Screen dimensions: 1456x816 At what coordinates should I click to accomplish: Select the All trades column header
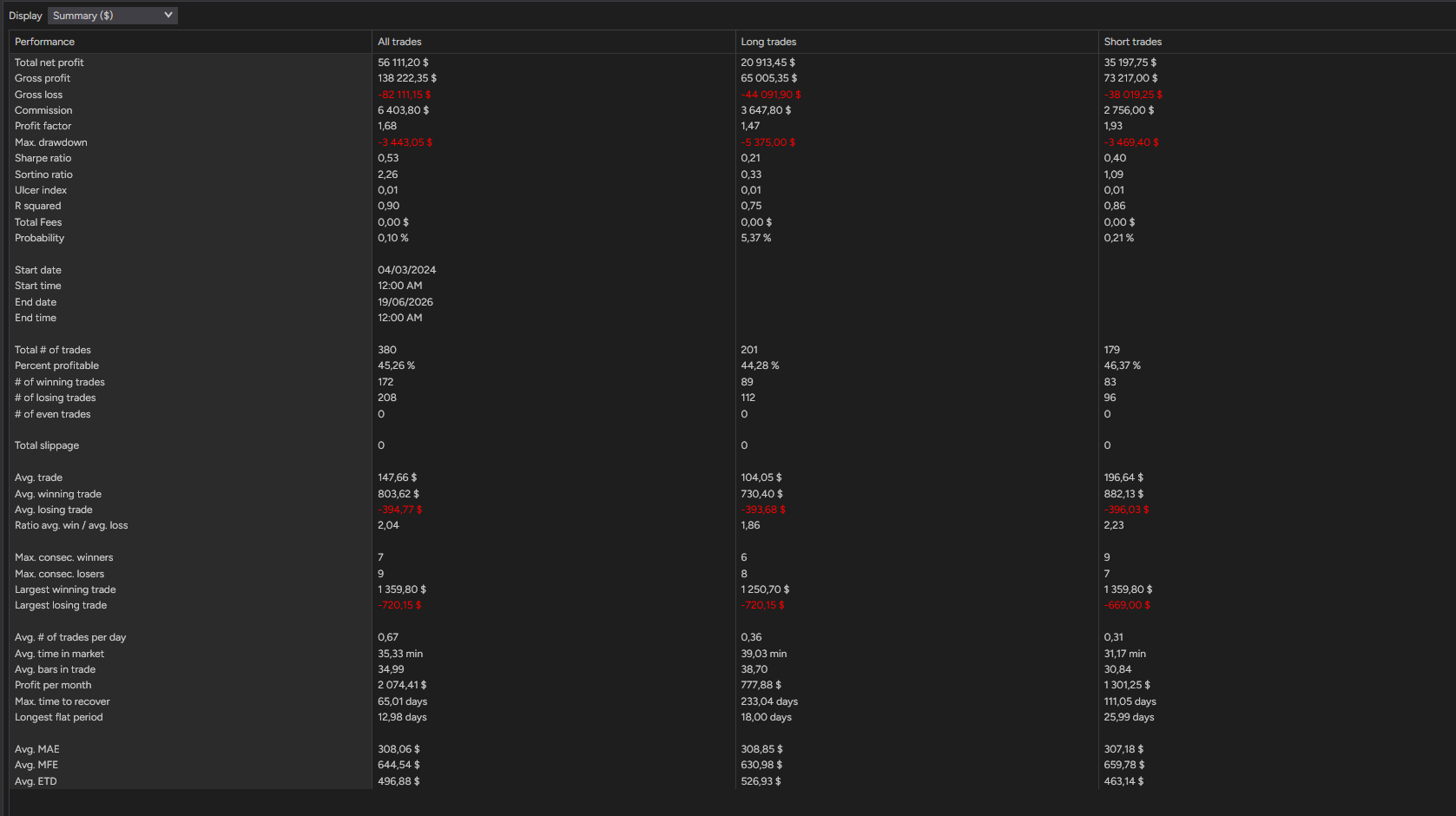399,42
